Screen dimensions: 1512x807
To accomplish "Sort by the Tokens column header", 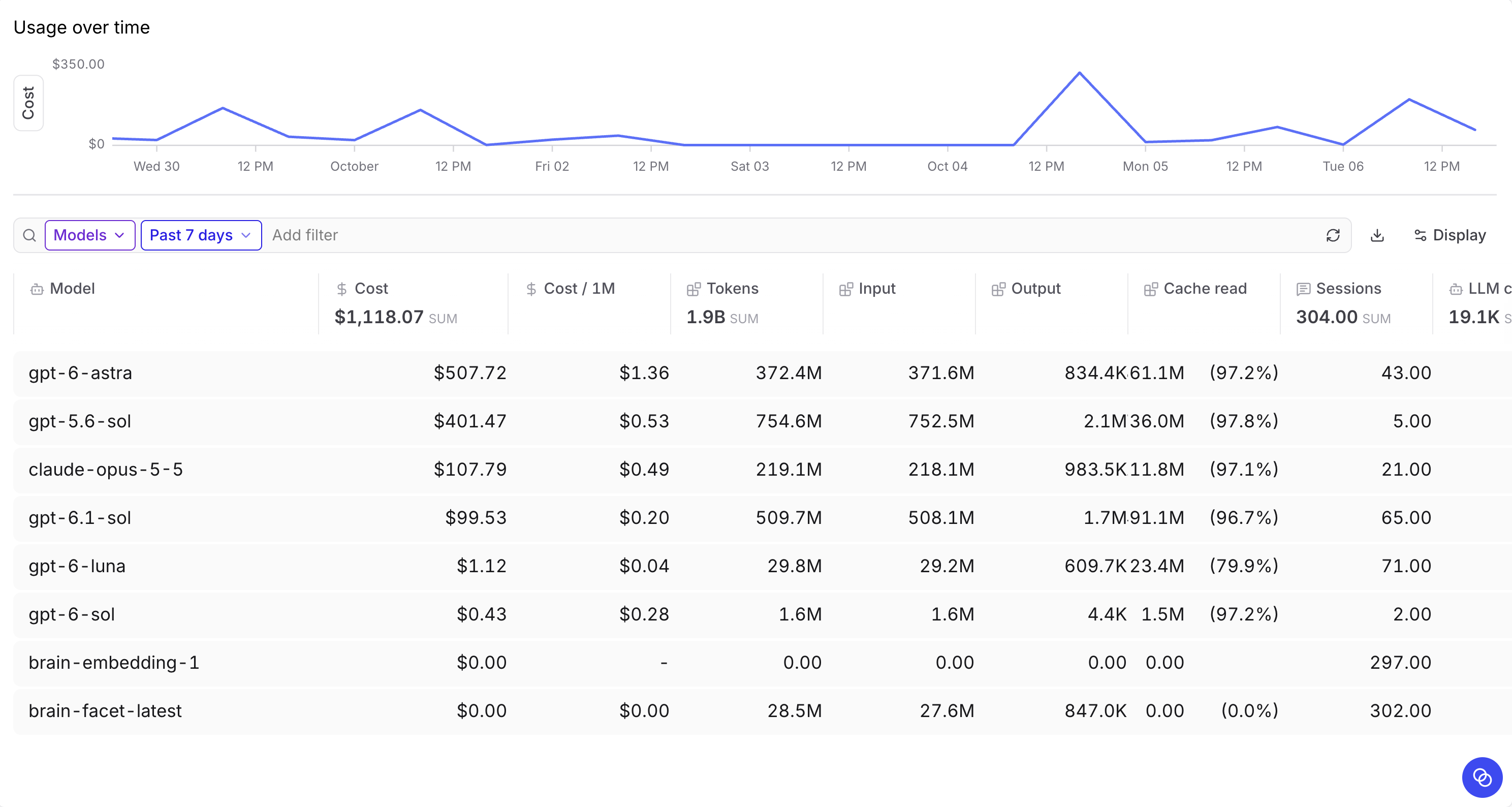I will click(733, 288).
